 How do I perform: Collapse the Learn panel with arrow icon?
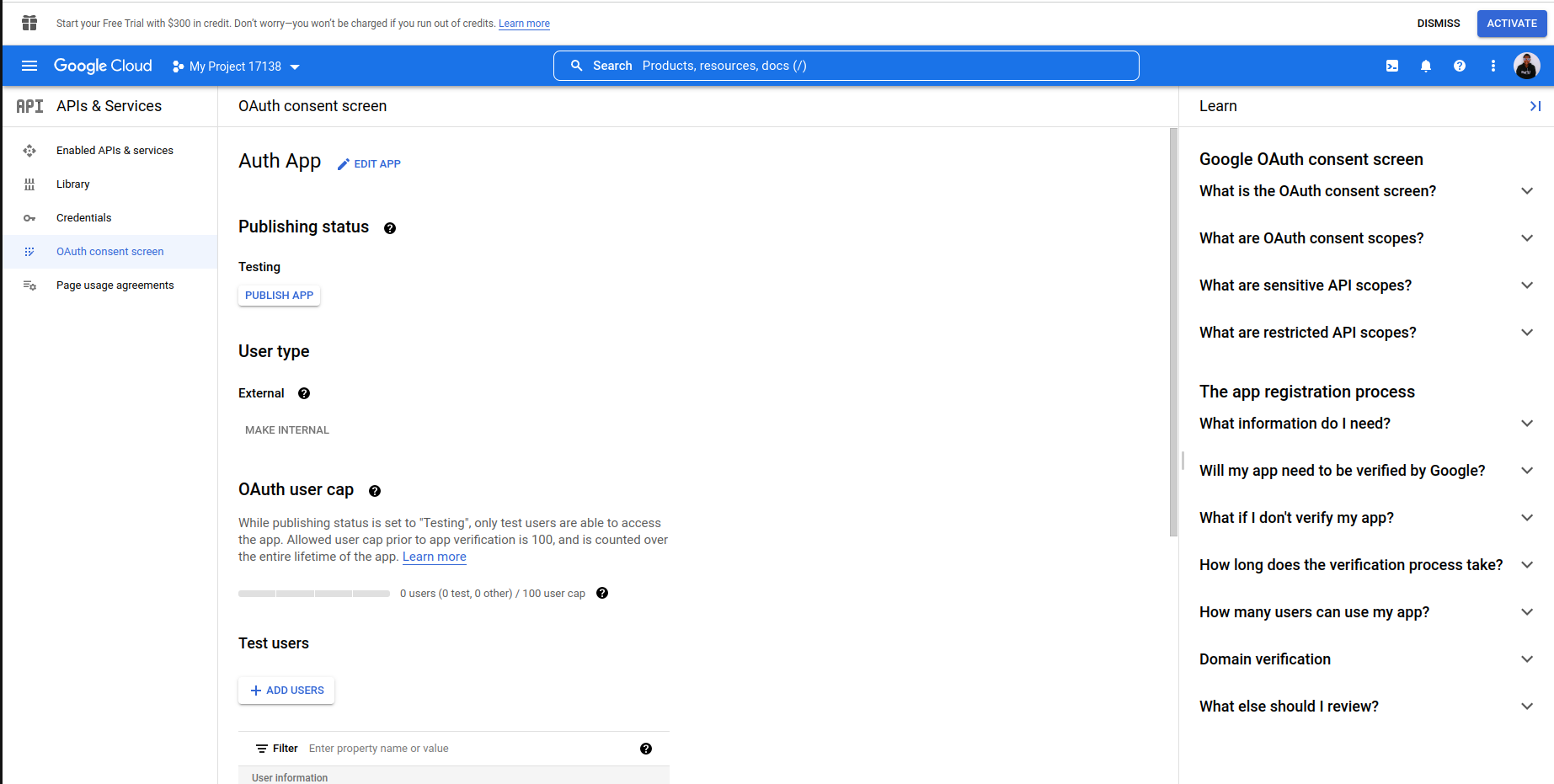(x=1535, y=106)
